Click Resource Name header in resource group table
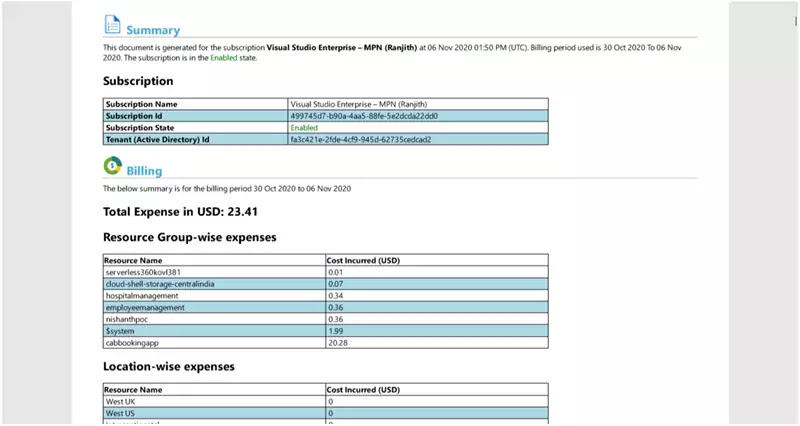Image resolution: width=800 pixels, height=426 pixels. pos(214,260)
